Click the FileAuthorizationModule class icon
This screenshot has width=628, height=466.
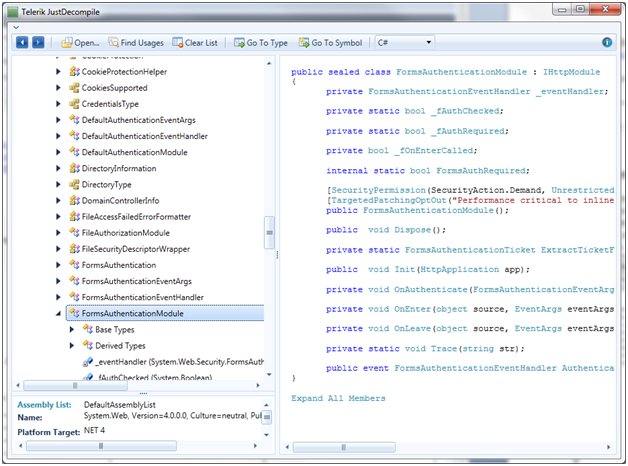[74, 233]
